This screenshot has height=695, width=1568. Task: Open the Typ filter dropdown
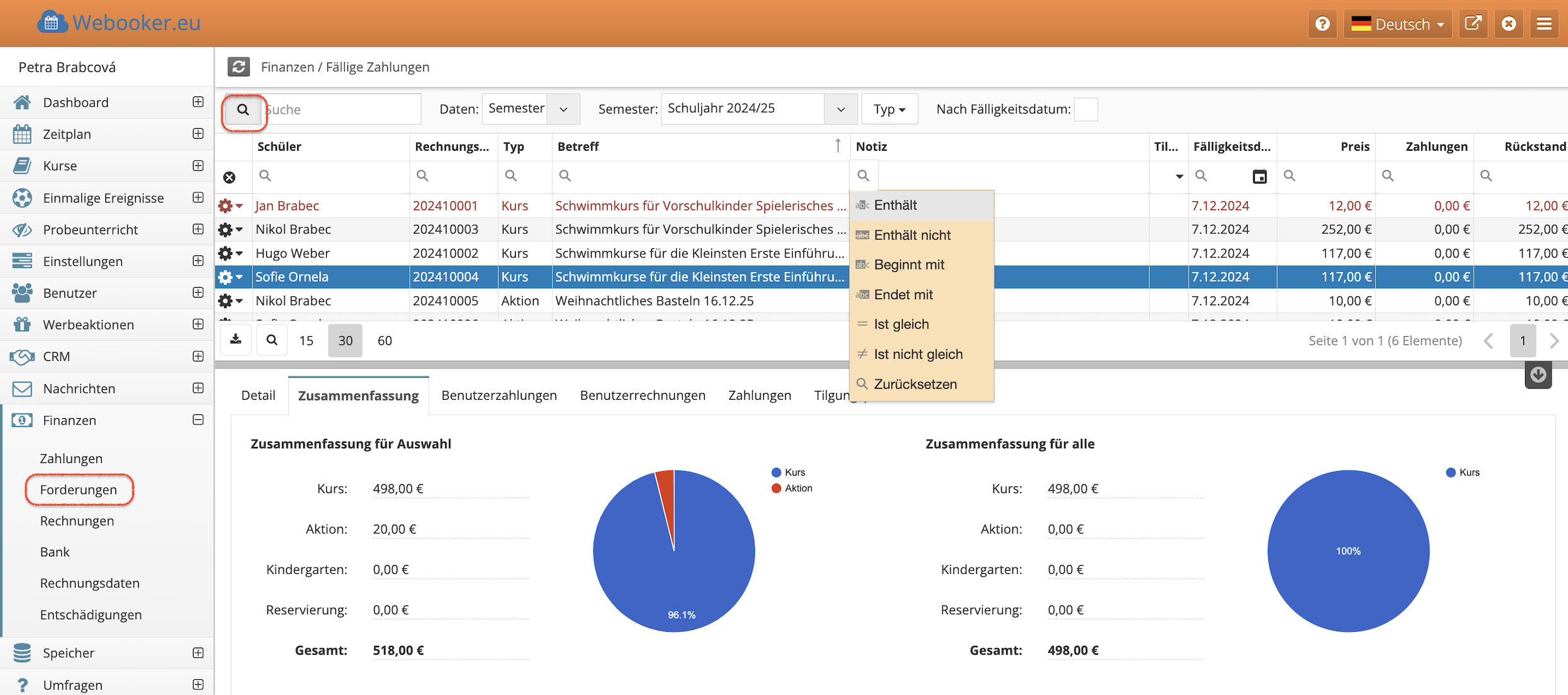click(x=889, y=109)
